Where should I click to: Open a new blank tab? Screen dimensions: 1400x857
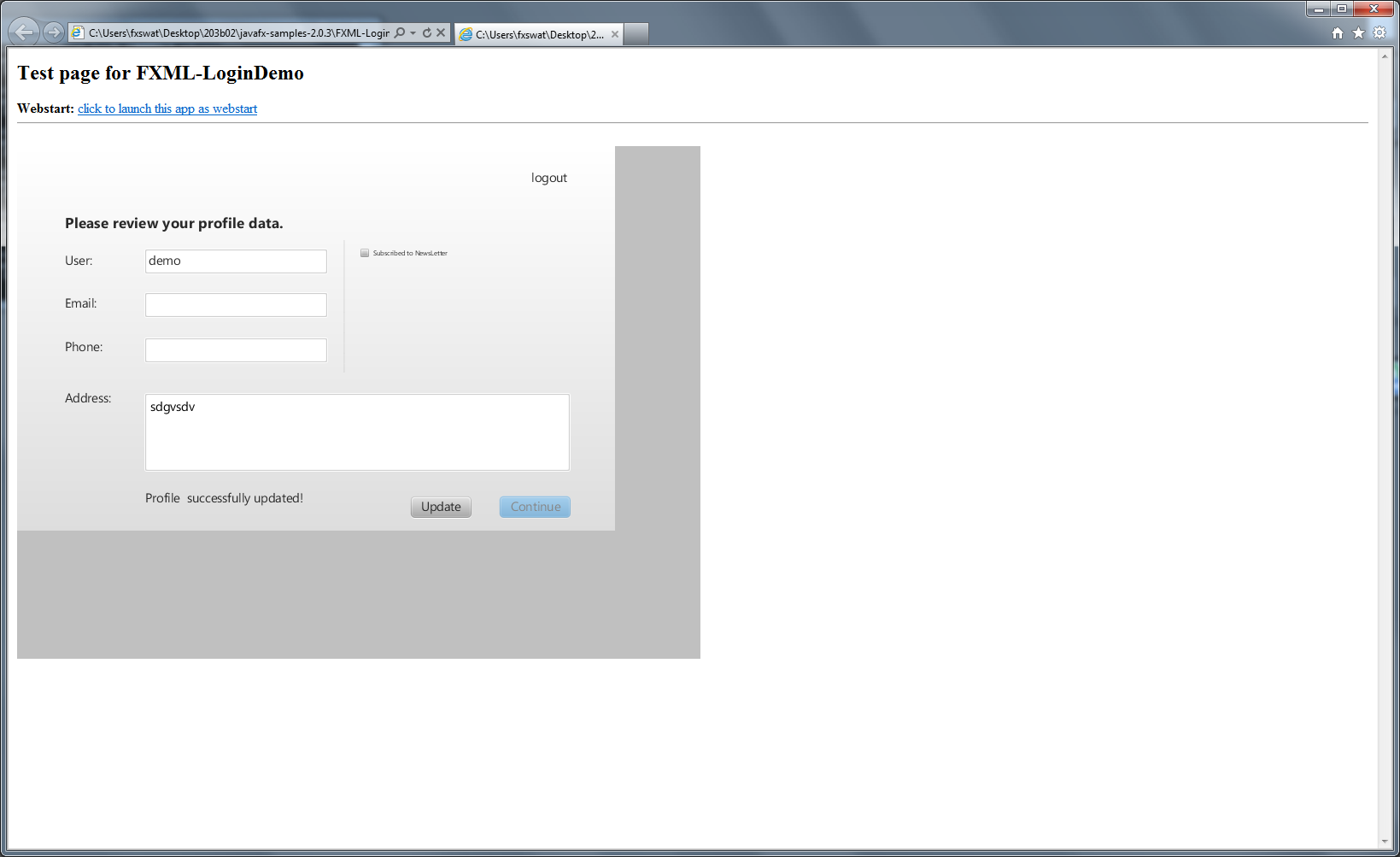[636, 34]
